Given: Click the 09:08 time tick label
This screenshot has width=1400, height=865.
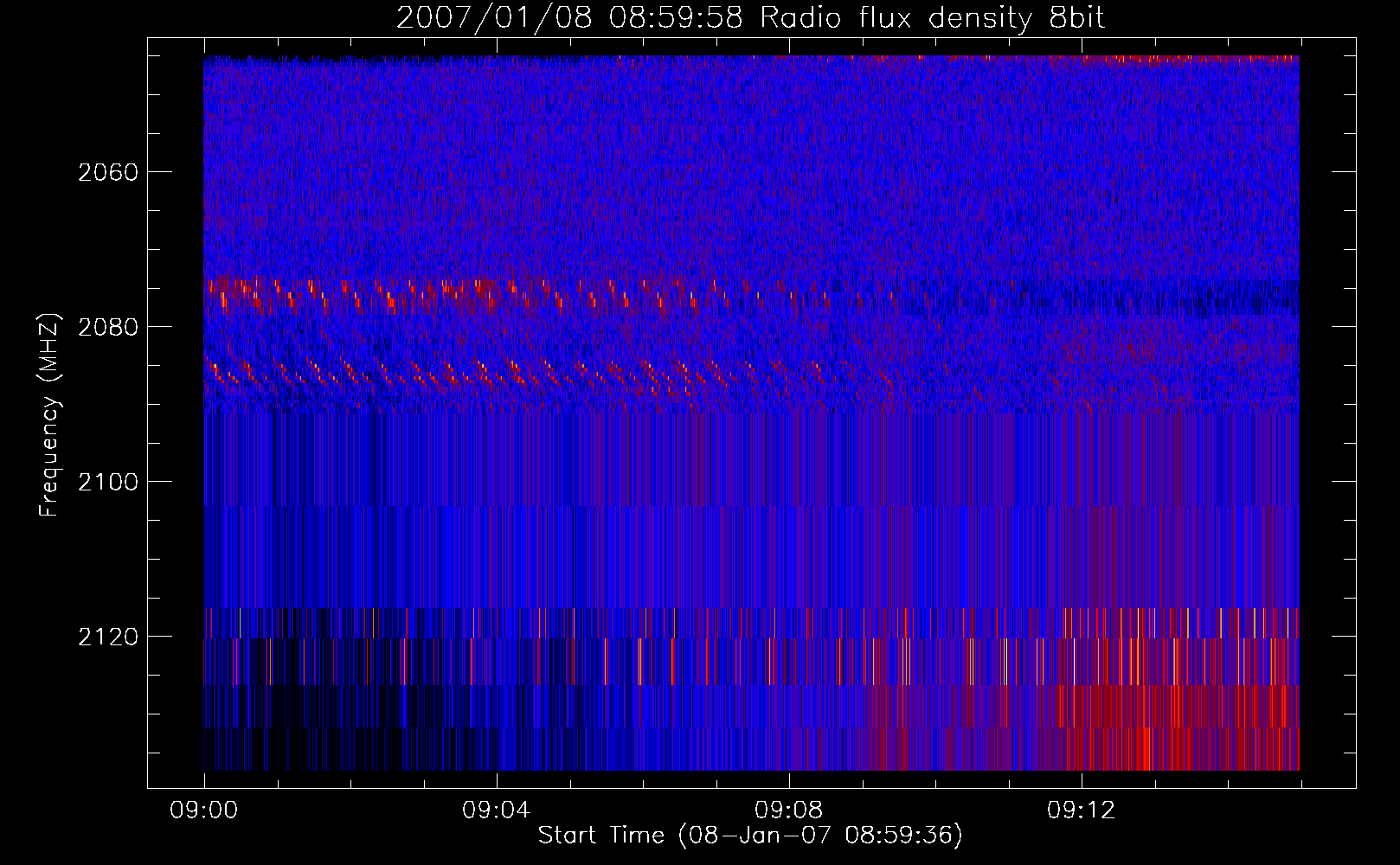Looking at the screenshot, I should 789,811.
